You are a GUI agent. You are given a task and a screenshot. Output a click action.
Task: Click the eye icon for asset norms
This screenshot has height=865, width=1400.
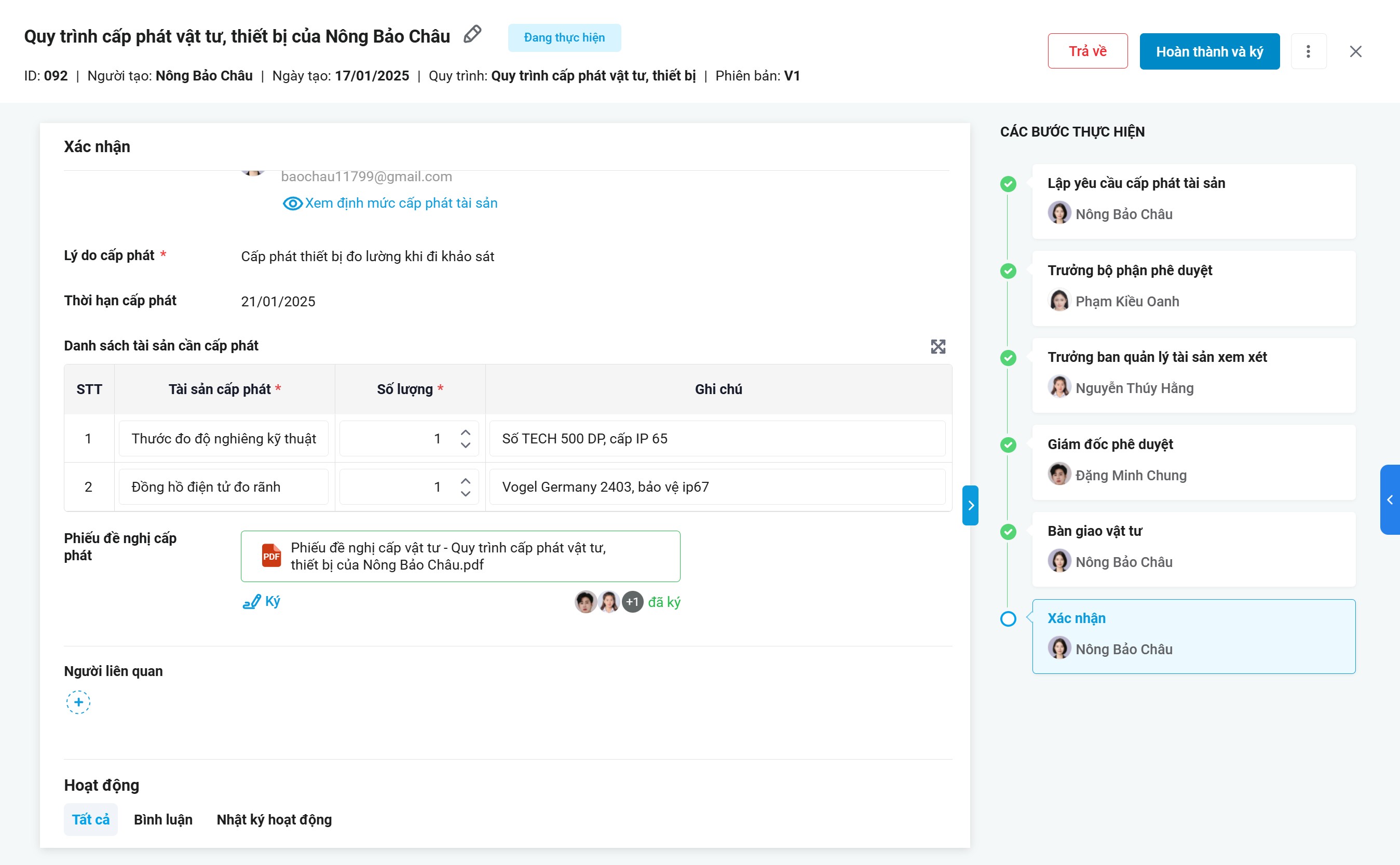(x=292, y=203)
